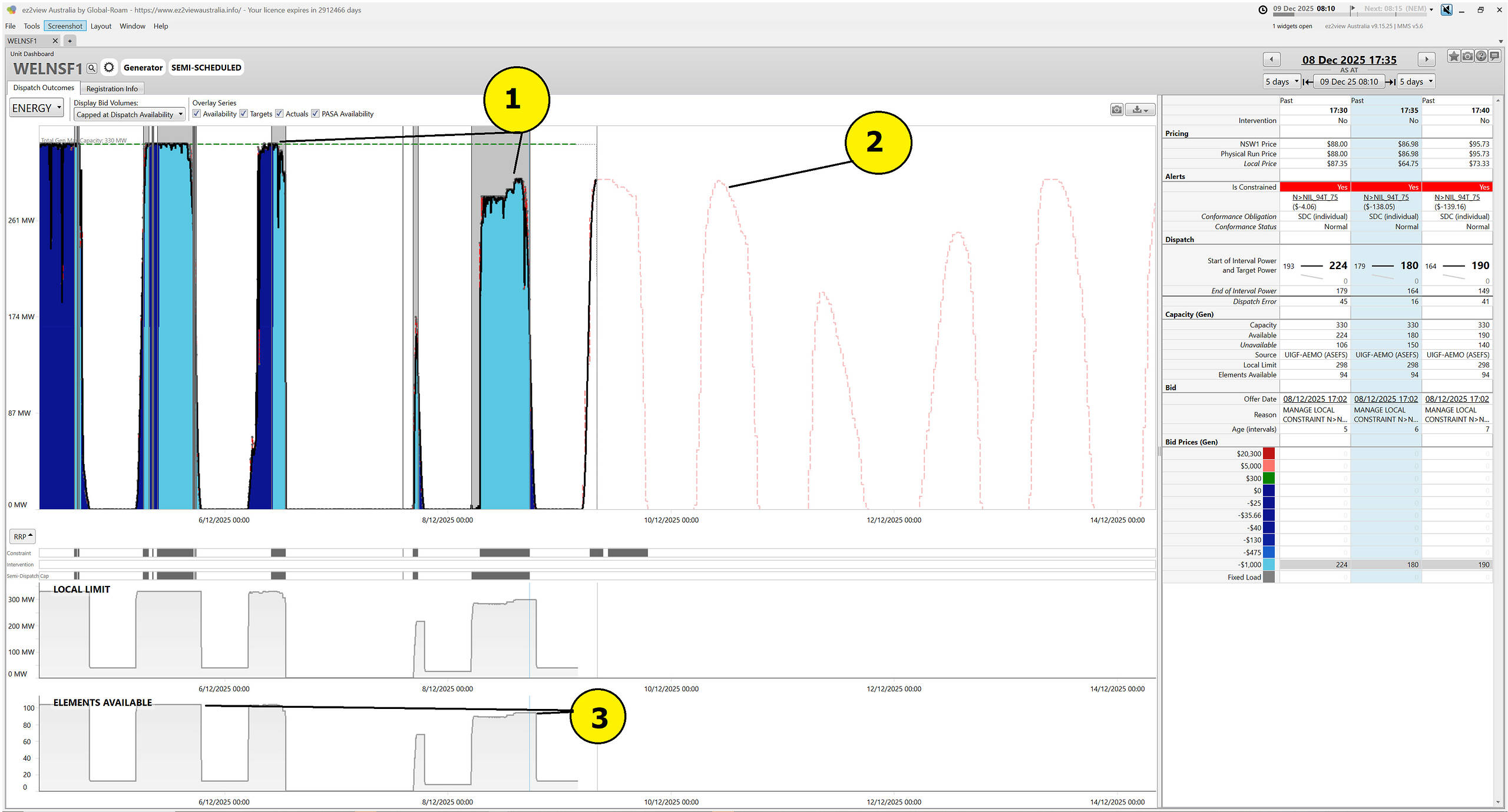Open the unit settings gear icon
The width and height of the screenshot is (1508, 812).
click(109, 68)
